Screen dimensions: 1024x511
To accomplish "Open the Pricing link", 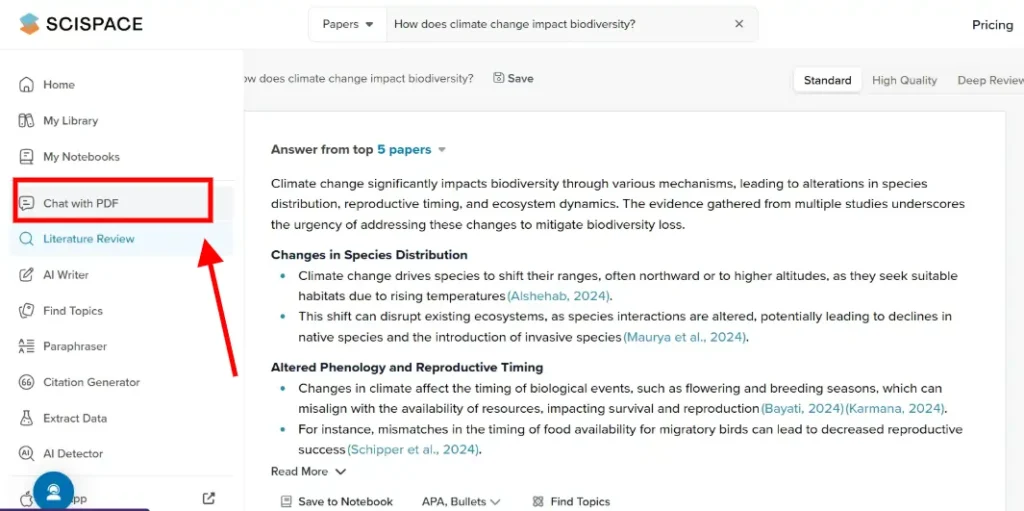I will [x=992, y=25].
